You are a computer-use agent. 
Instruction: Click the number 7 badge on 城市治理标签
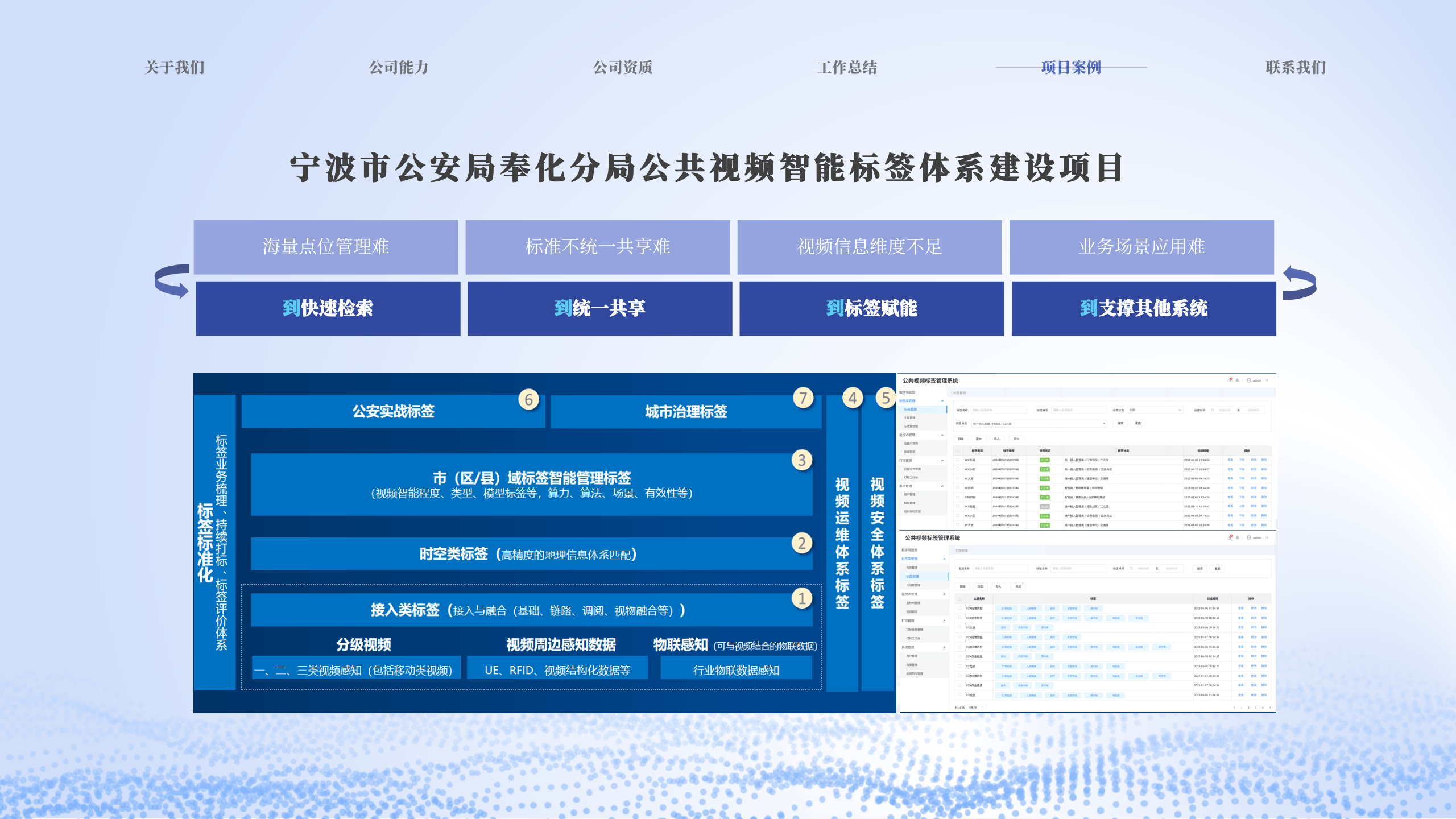(x=803, y=398)
